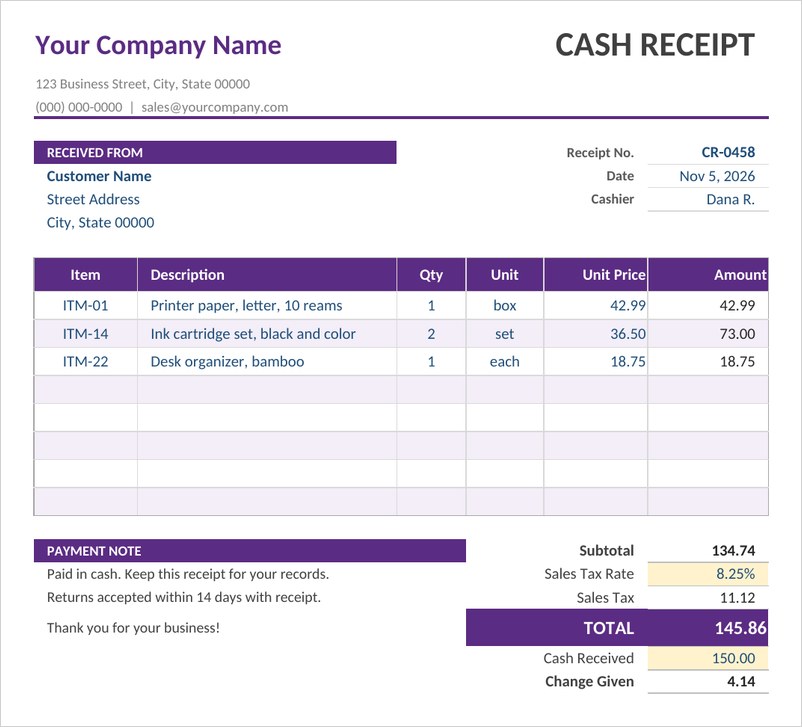Click the 'Amount' column header

click(x=708, y=275)
